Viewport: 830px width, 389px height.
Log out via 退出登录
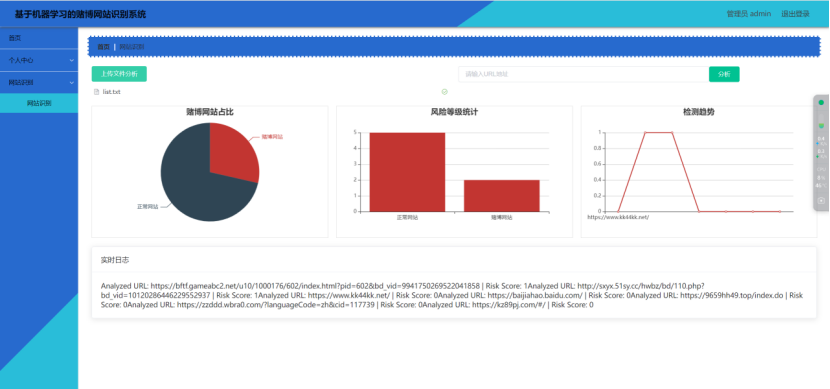(795, 14)
